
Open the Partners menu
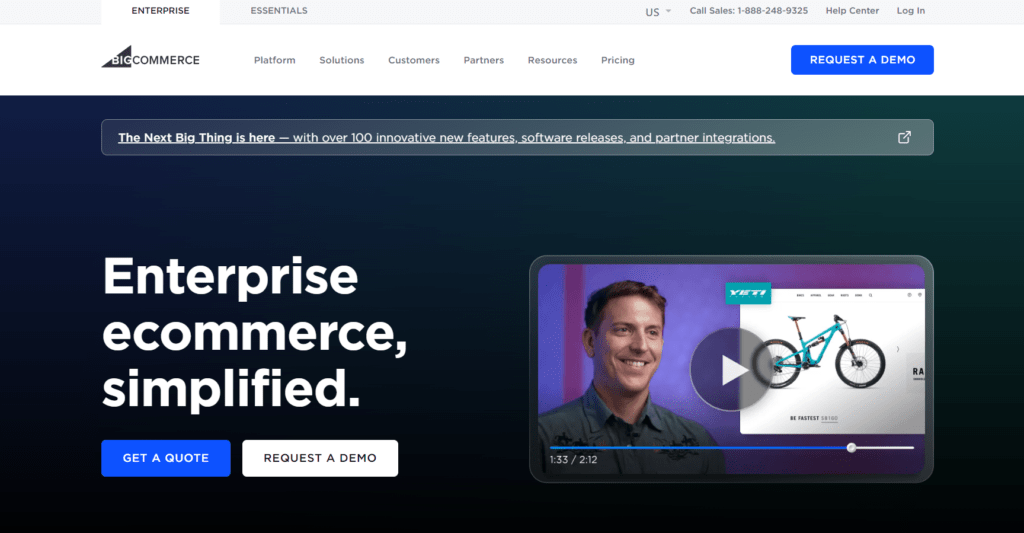point(483,60)
